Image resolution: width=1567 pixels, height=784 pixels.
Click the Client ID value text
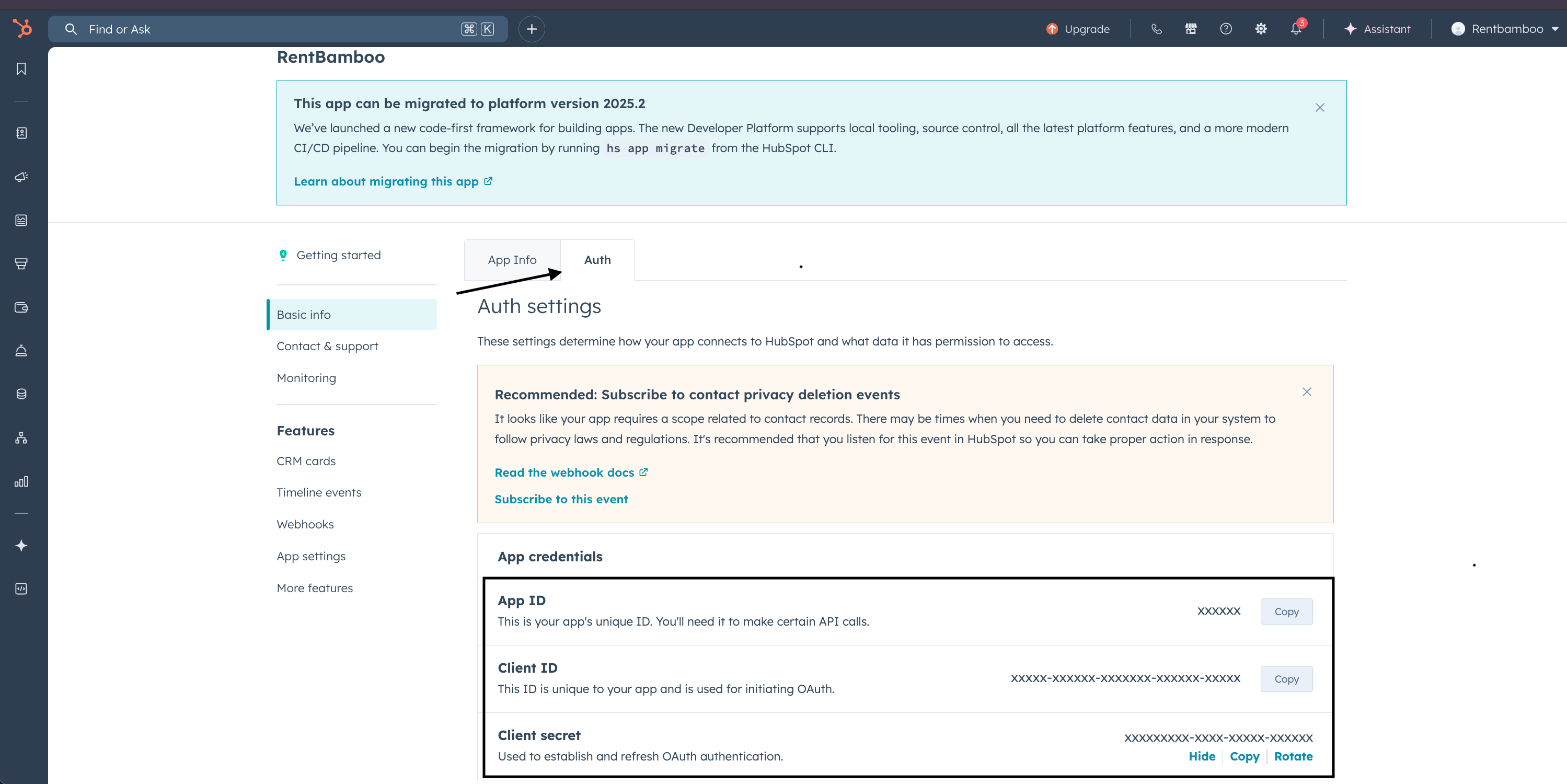(x=1125, y=679)
